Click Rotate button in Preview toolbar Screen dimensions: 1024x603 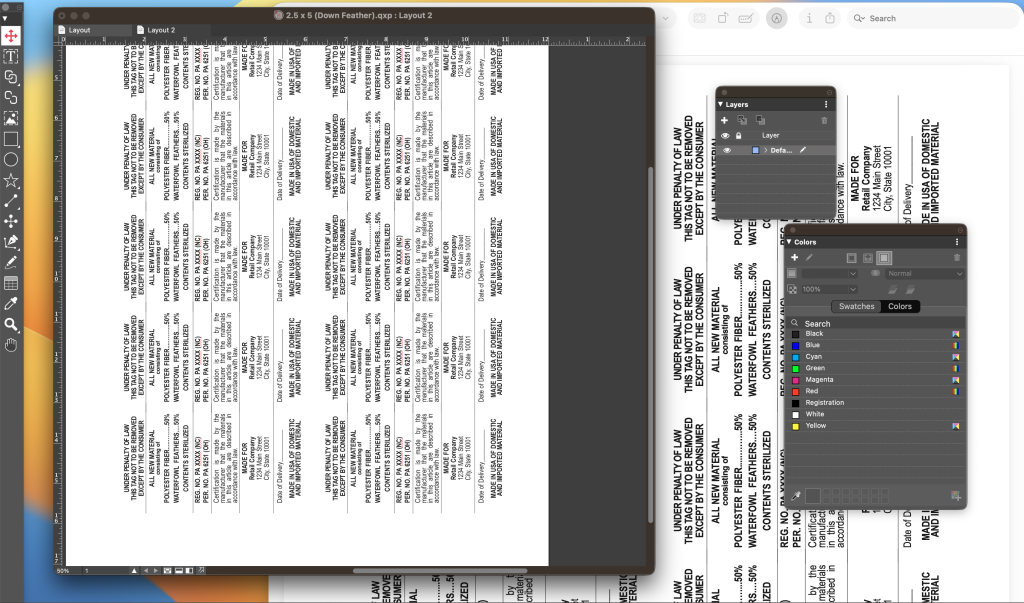[x=723, y=18]
